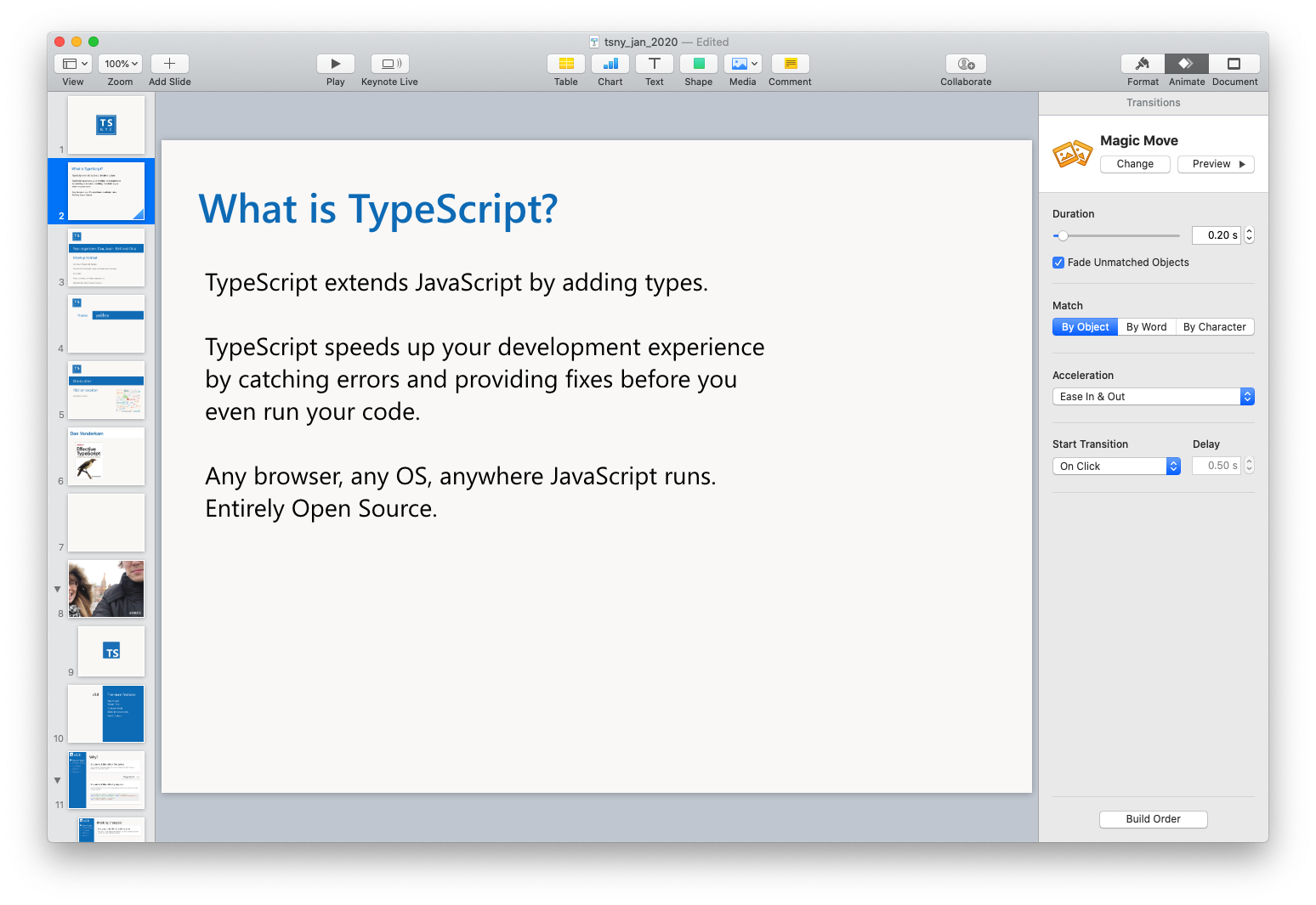Click the Magic Move transition icon
Screen dimensions: 1316x905
coord(1072,153)
